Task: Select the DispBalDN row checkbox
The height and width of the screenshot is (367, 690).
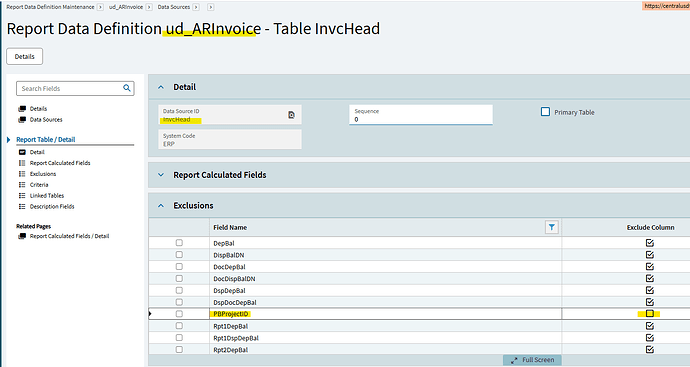Action: pyautogui.click(x=179, y=254)
